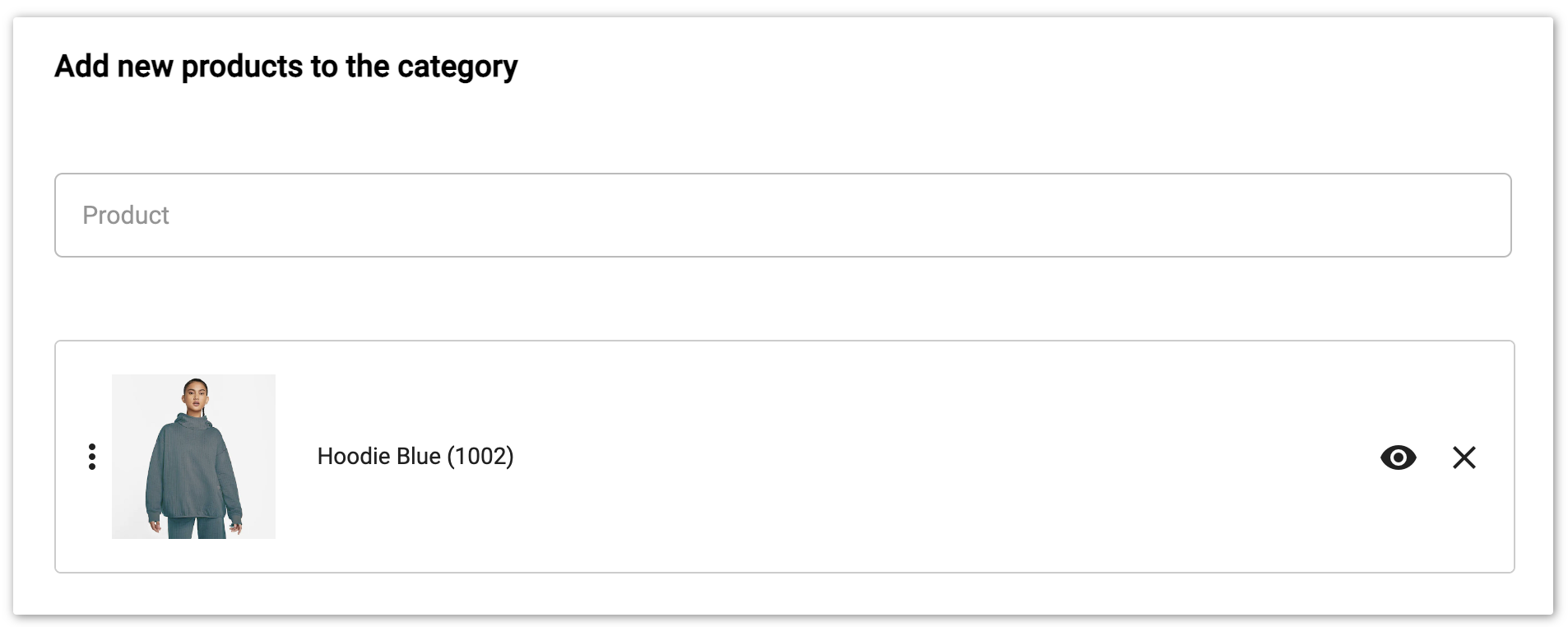
Task: Open the Product autocomplete dropdown
Action: 782,215
